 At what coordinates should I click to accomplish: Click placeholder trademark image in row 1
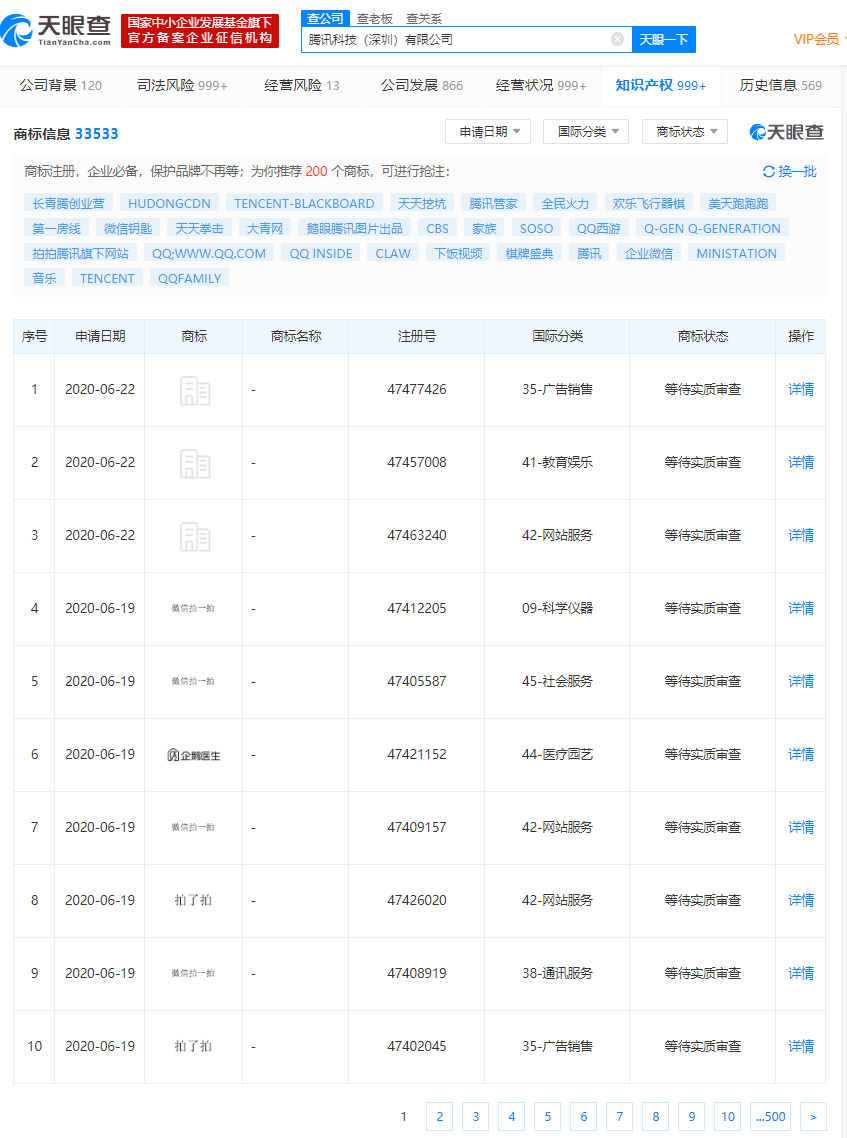click(195, 390)
